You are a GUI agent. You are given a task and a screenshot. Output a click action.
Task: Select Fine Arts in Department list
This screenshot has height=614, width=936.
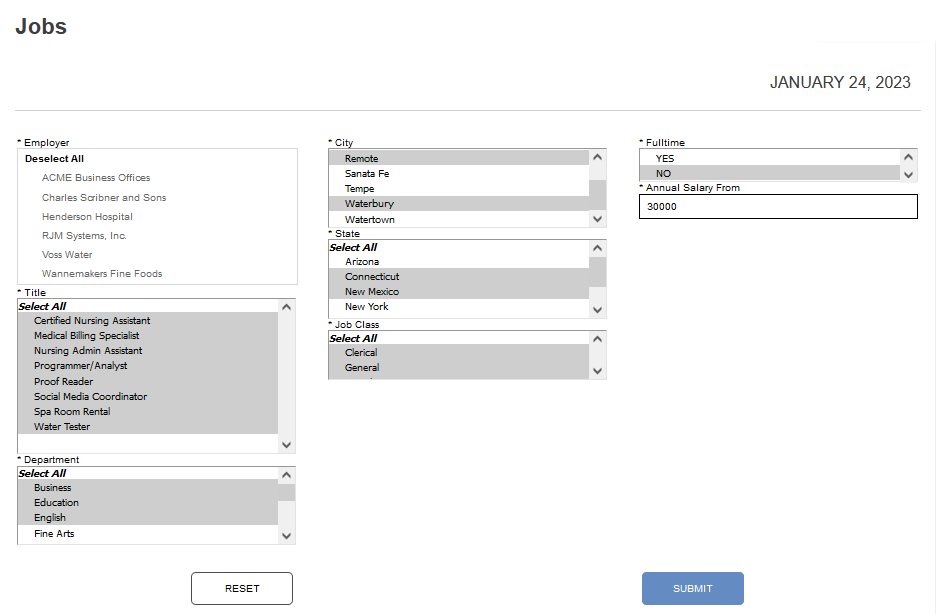coord(54,534)
